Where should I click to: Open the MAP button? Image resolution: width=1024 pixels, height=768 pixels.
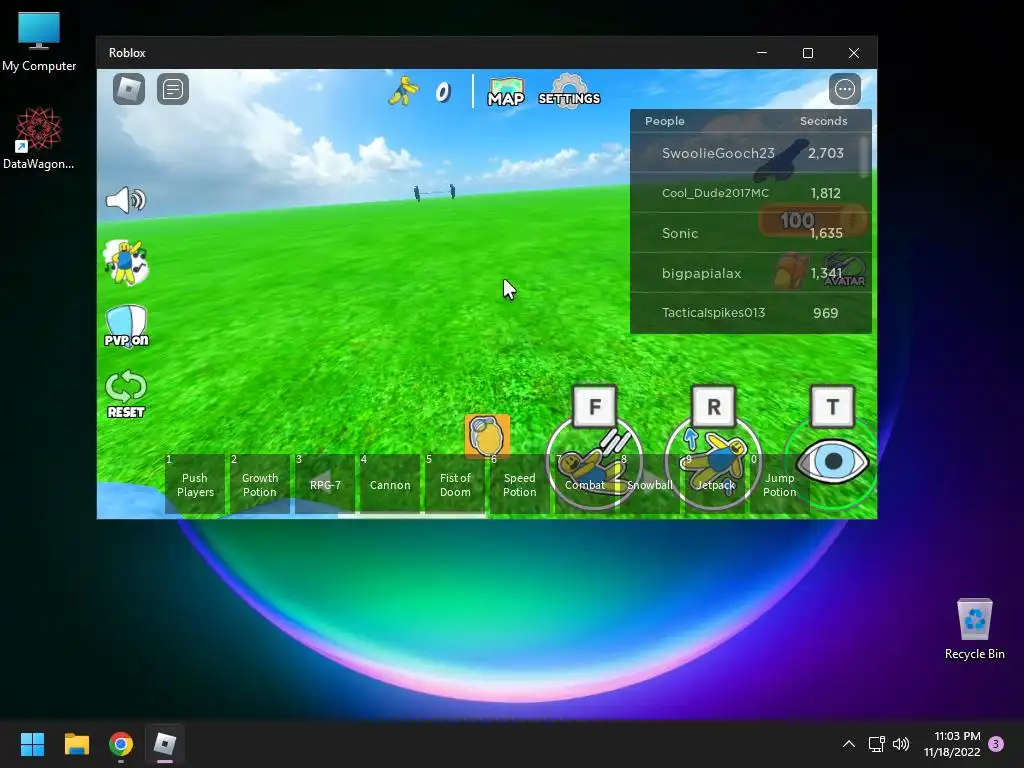pos(506,92)
